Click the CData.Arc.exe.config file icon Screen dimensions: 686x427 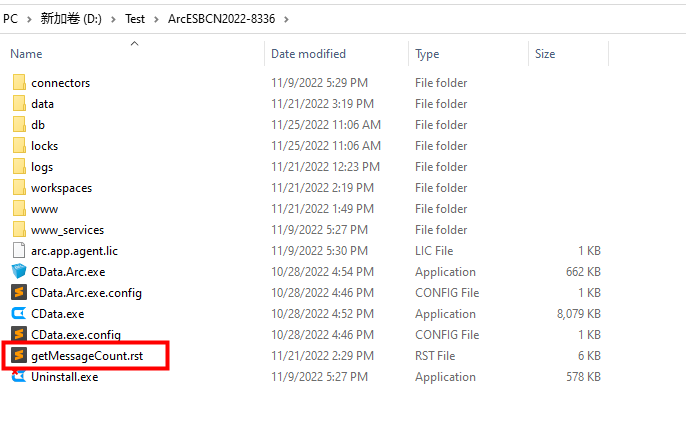click(19, 292)
